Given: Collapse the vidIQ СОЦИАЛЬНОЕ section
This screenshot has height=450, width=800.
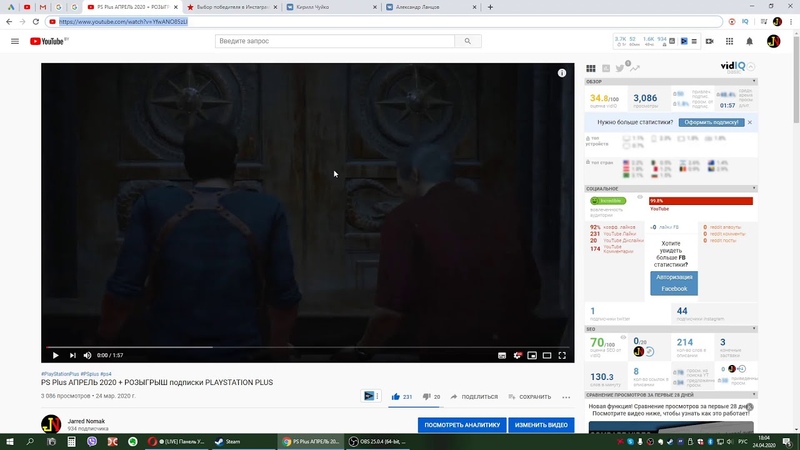Looking at the screenshot, I should [754, 188].
